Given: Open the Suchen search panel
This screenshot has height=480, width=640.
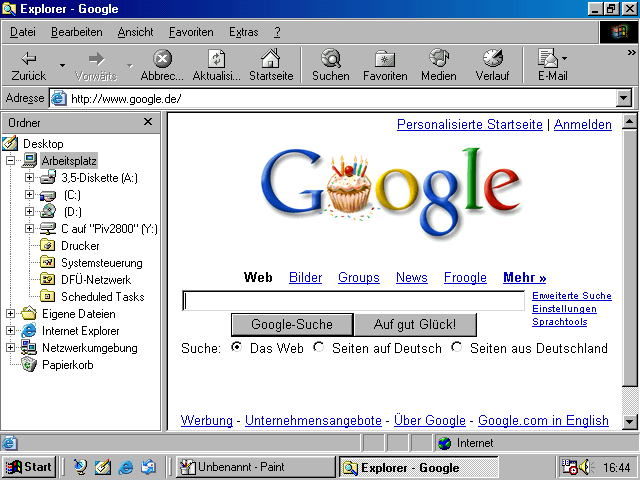Looking at the screenshot, I should click(331, 65).
